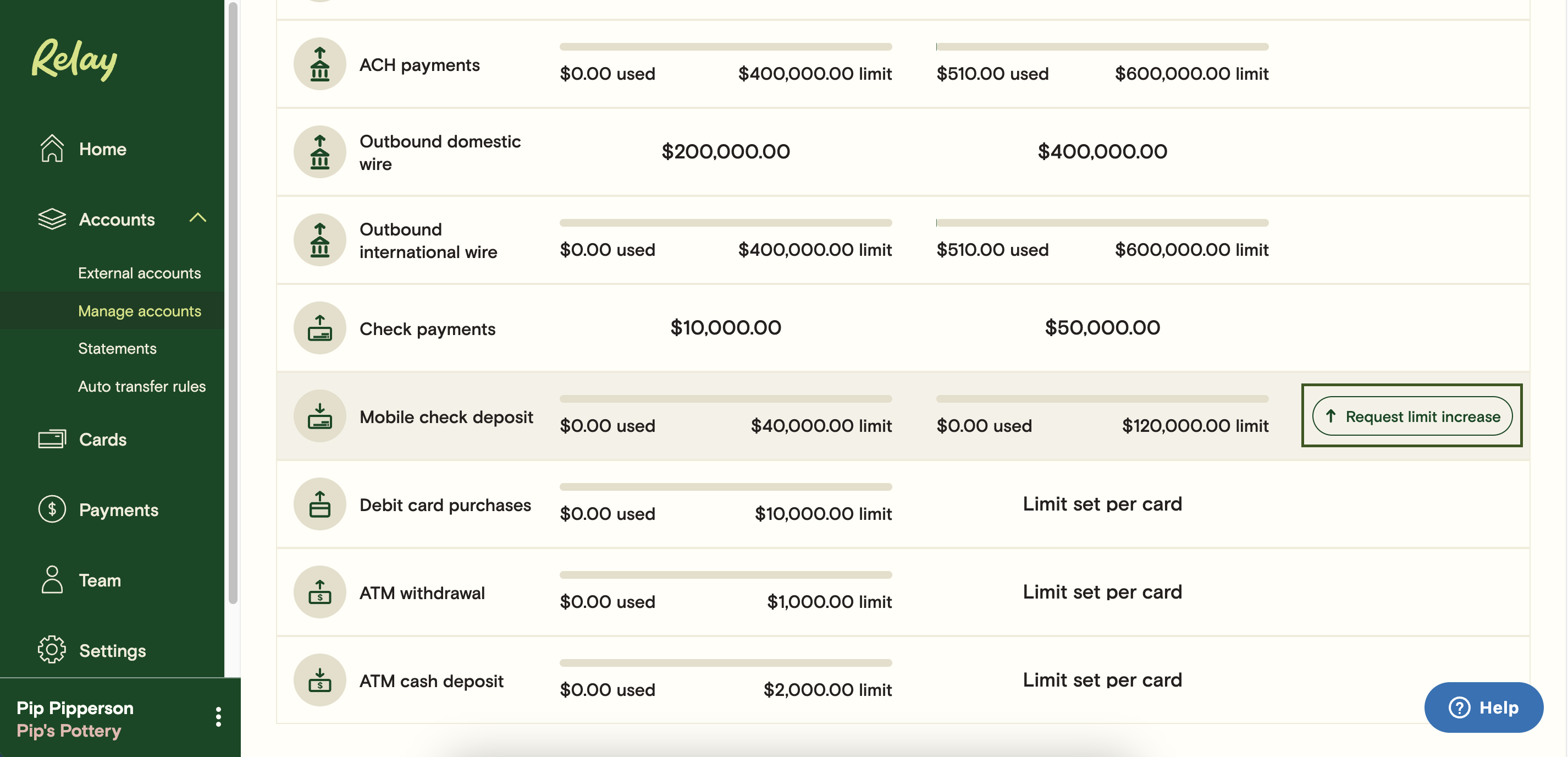Select the Mobile check deposit icon

pyautogui.click(x=319, y=416)
